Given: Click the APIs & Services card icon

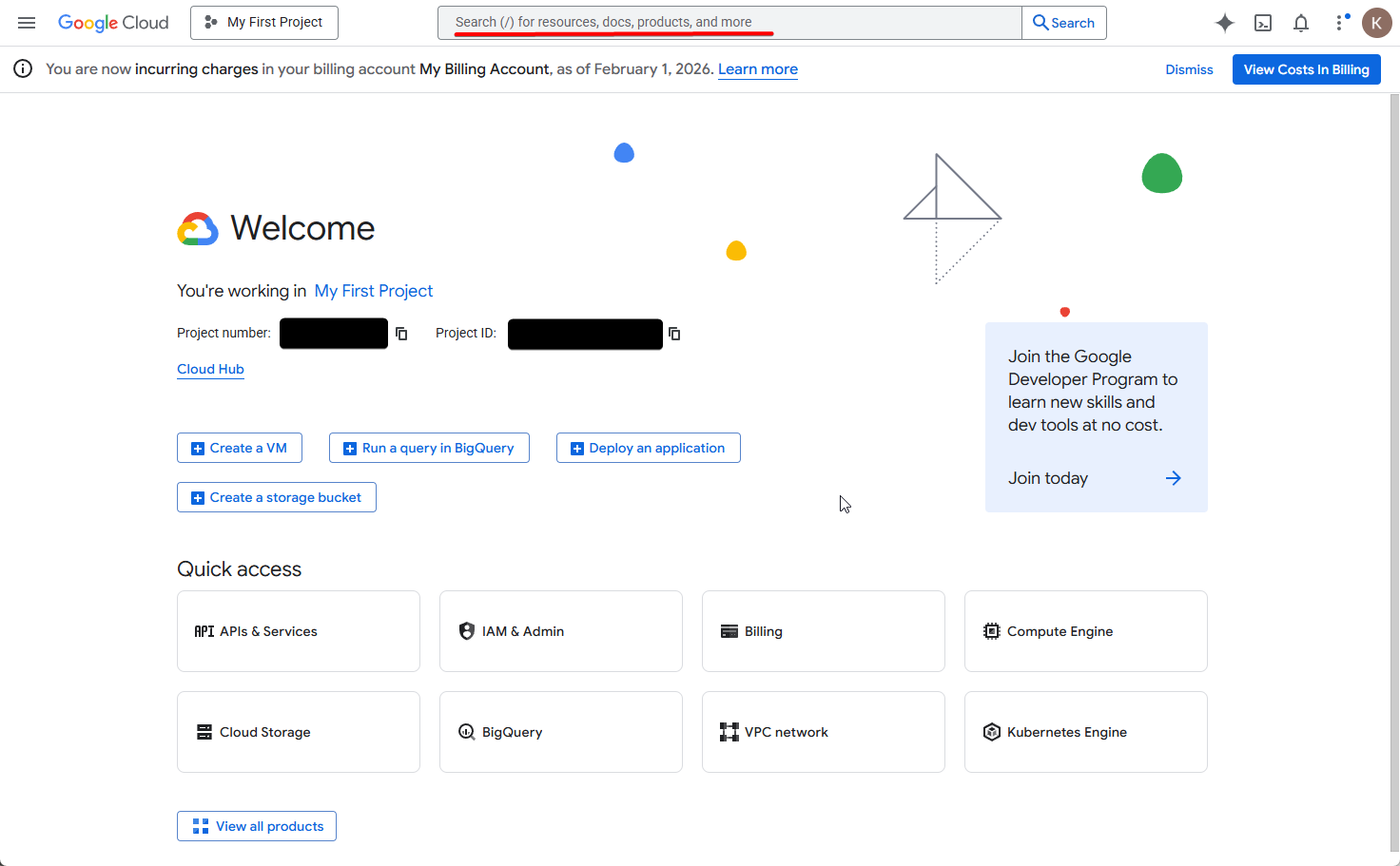Looking at the screenshot, I should [x=204, y=631].
